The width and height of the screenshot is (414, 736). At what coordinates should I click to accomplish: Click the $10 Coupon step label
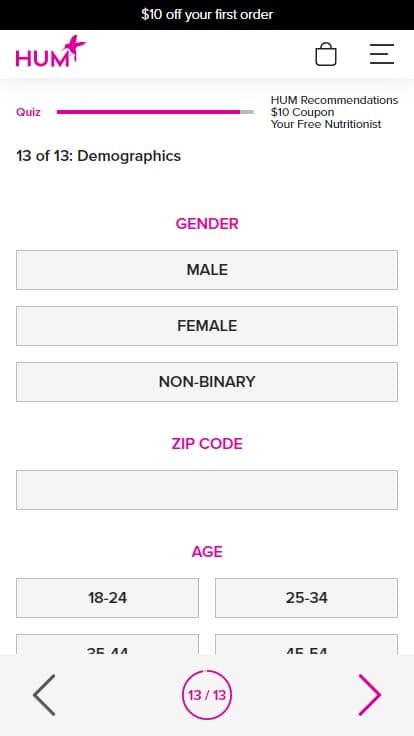[302, 112]
